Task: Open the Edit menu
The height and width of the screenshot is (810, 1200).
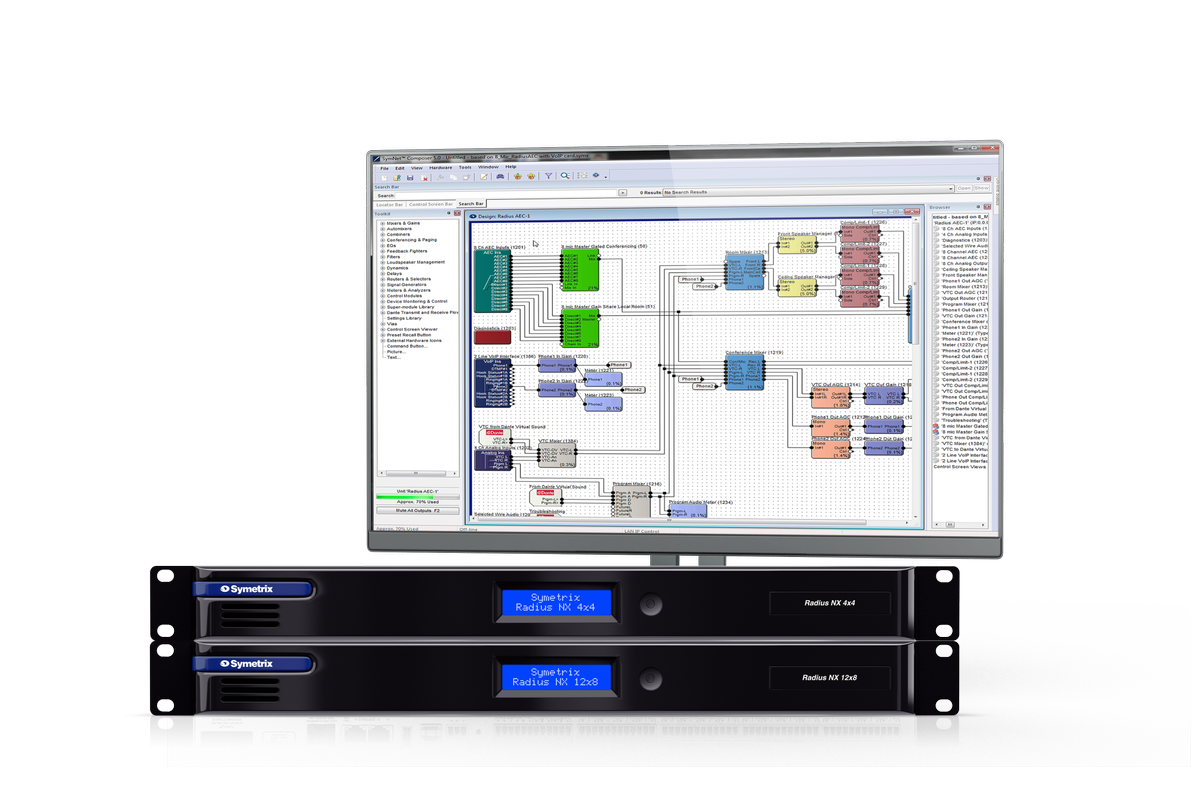Action: pos(400,168)
